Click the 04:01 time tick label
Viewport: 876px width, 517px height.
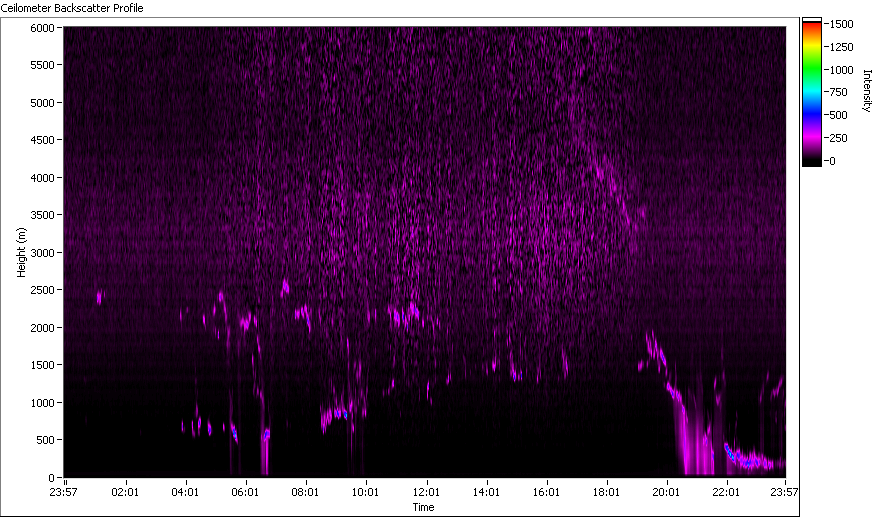point(185,492)
